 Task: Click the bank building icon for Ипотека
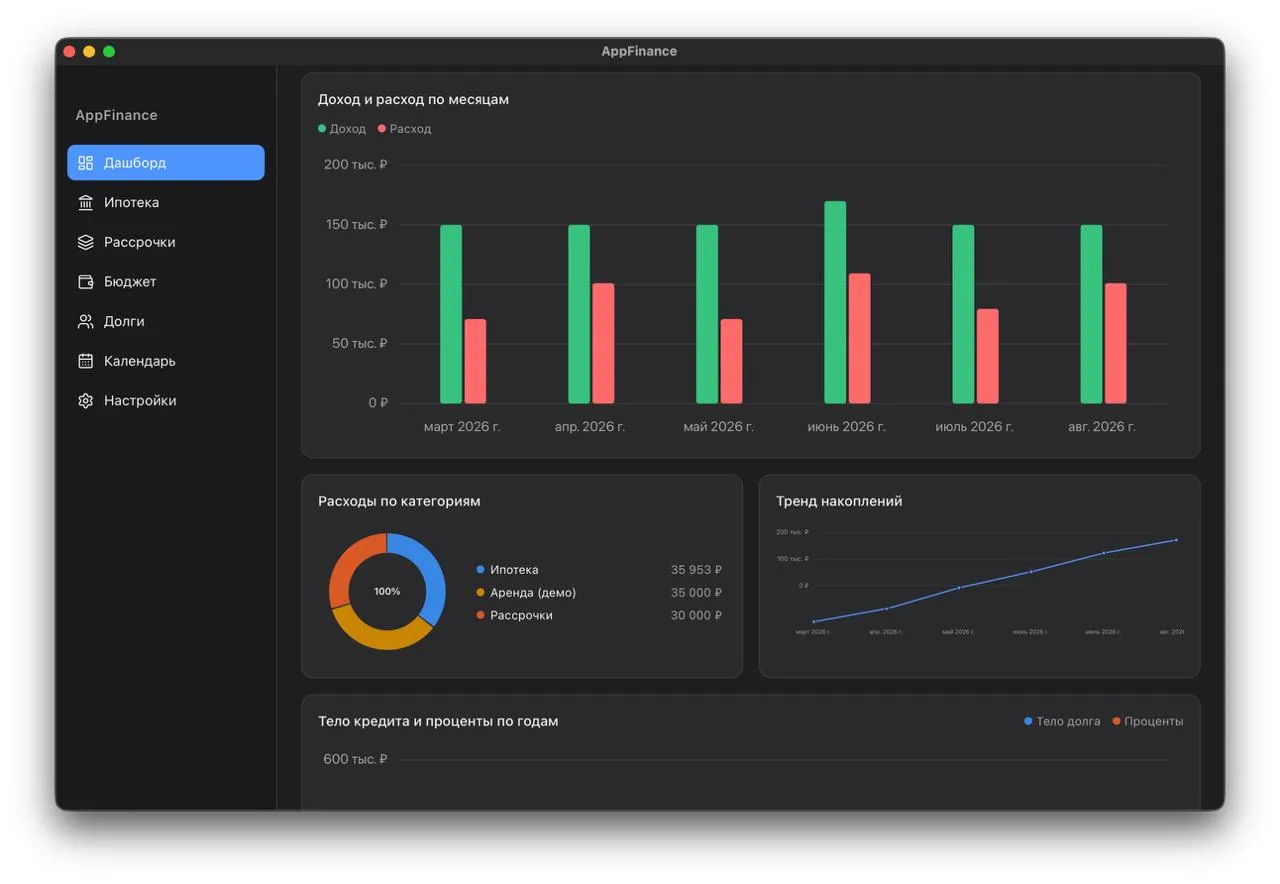pyautogui.click(x=86, y=202)
